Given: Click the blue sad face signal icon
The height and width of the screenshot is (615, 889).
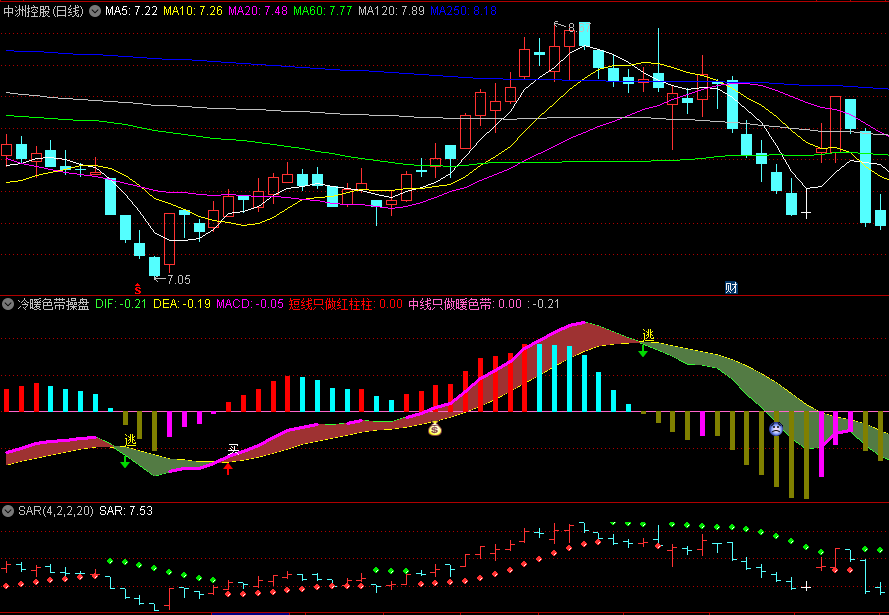Looking at the screenshot, I should pyautogui.click(x=776, y=429).
